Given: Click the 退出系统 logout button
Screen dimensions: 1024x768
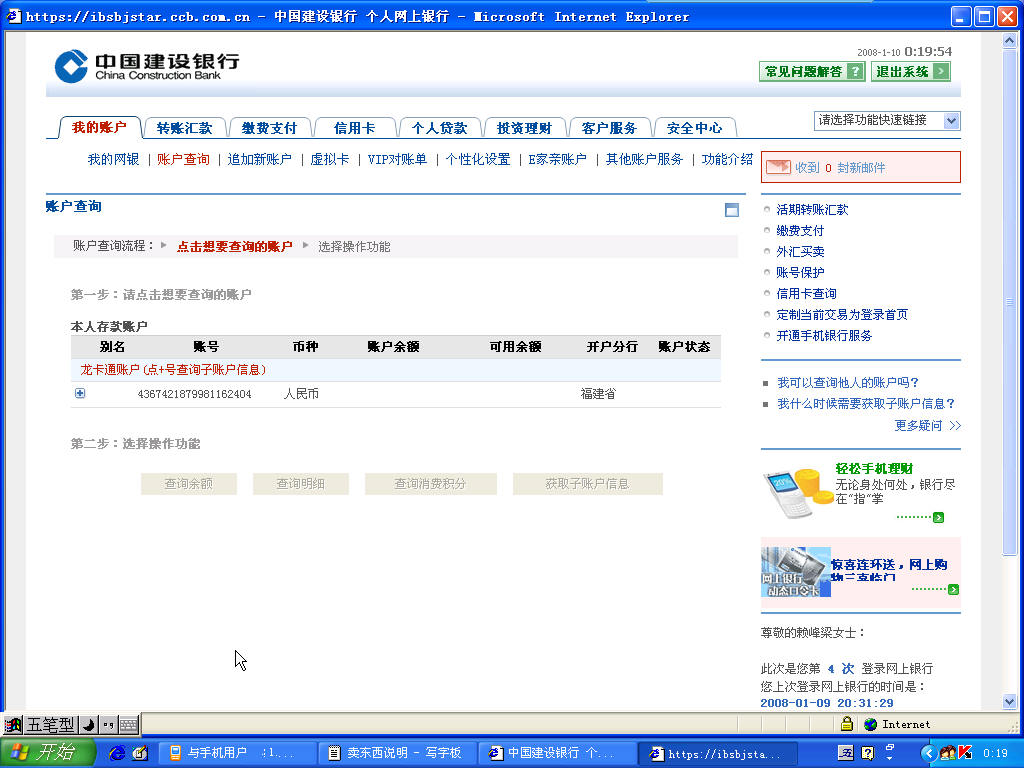Looking at the screenshot, I should (910, 72).
